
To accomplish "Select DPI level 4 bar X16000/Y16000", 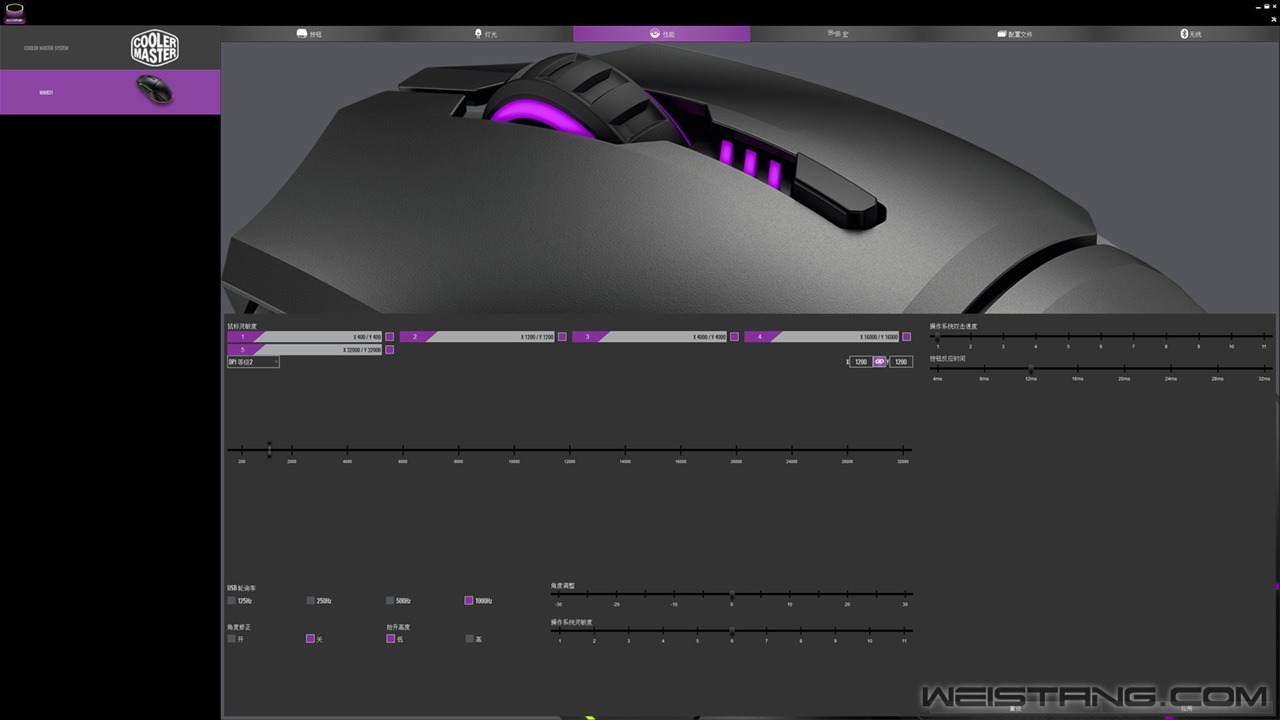I will pos(822,337).
